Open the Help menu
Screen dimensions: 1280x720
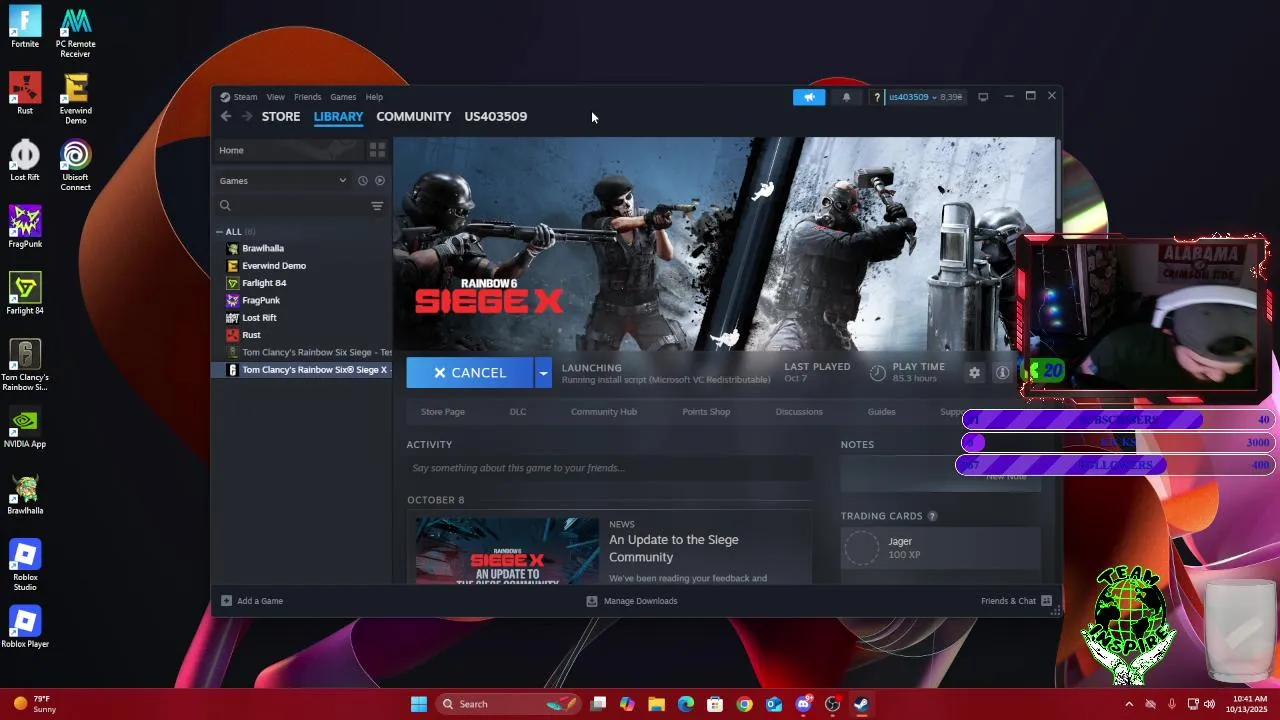click(x=374, y=97)
